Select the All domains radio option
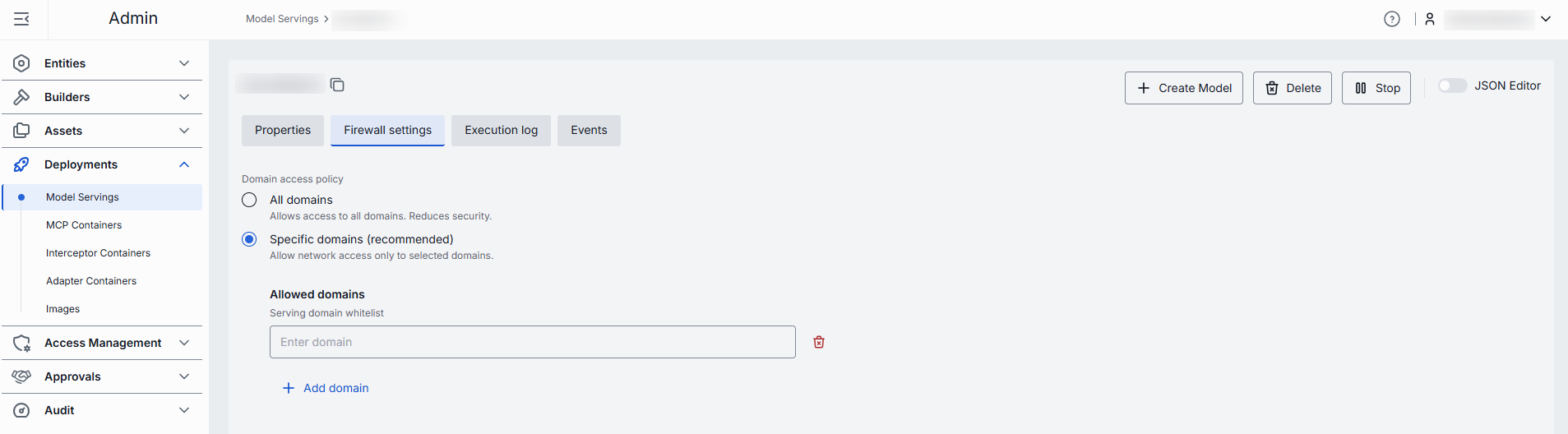 [x=249, y=200]
